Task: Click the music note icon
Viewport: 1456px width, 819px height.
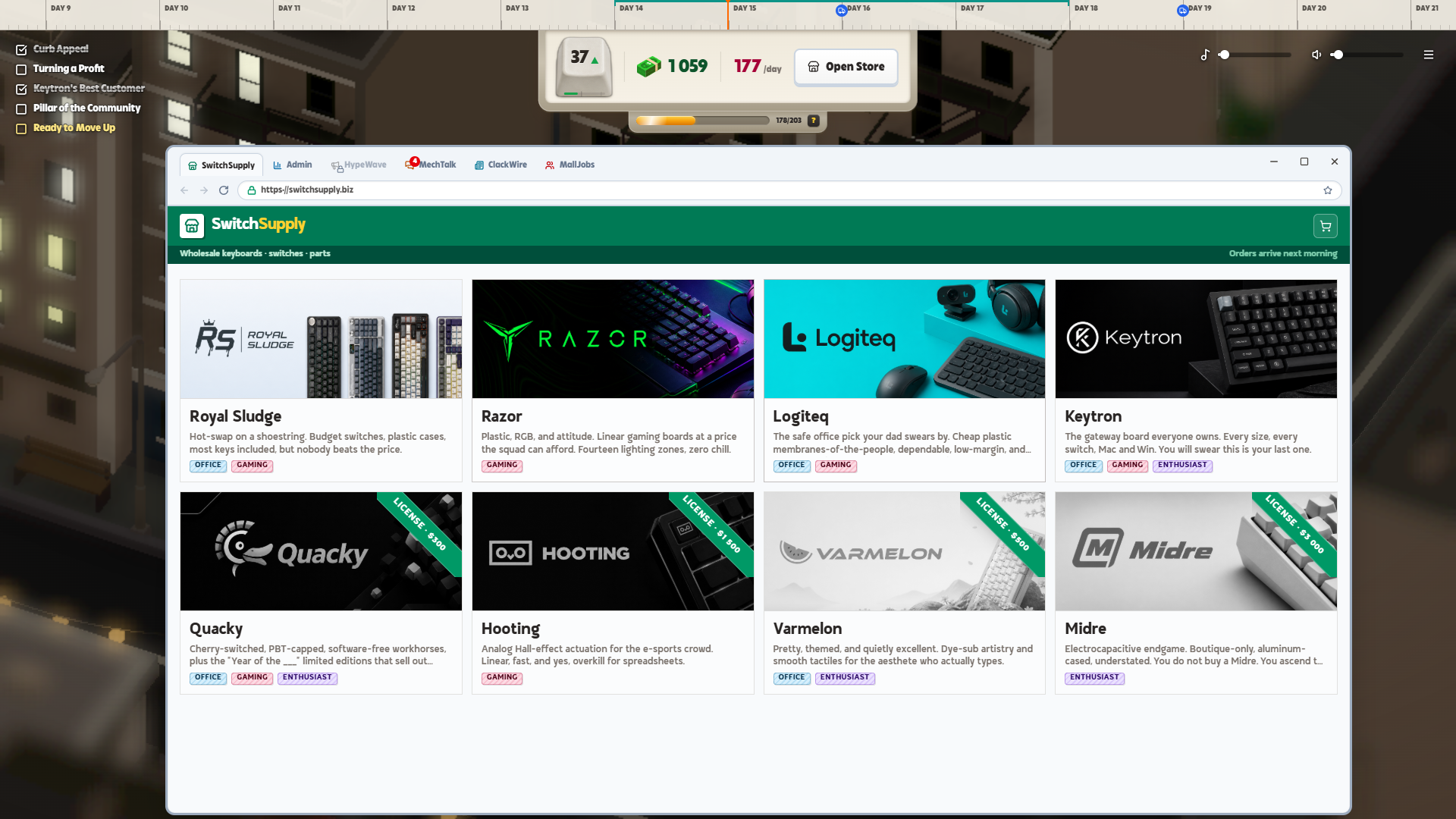Action: click(x=1205, y=55)
